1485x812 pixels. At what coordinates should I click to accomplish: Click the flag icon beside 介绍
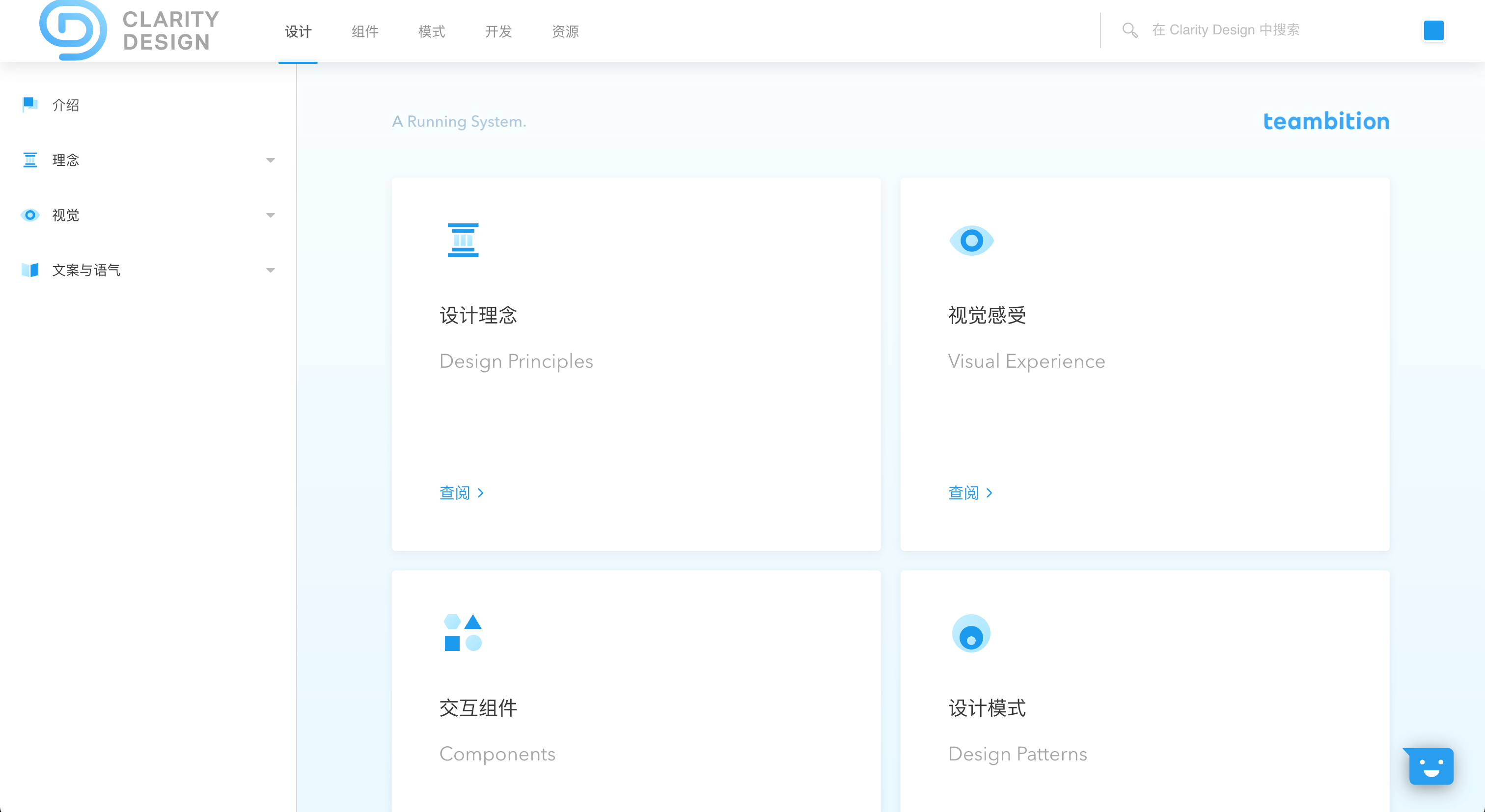(29, 105)
